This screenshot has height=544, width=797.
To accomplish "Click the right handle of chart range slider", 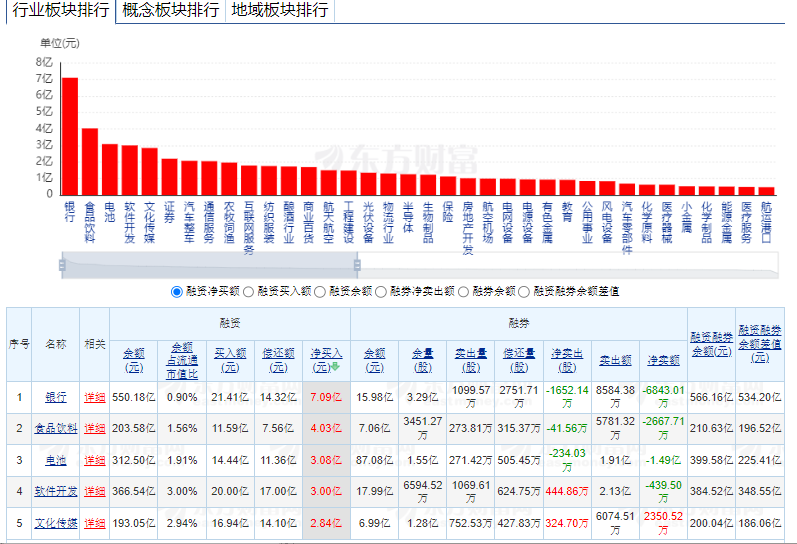I will 357,265.
